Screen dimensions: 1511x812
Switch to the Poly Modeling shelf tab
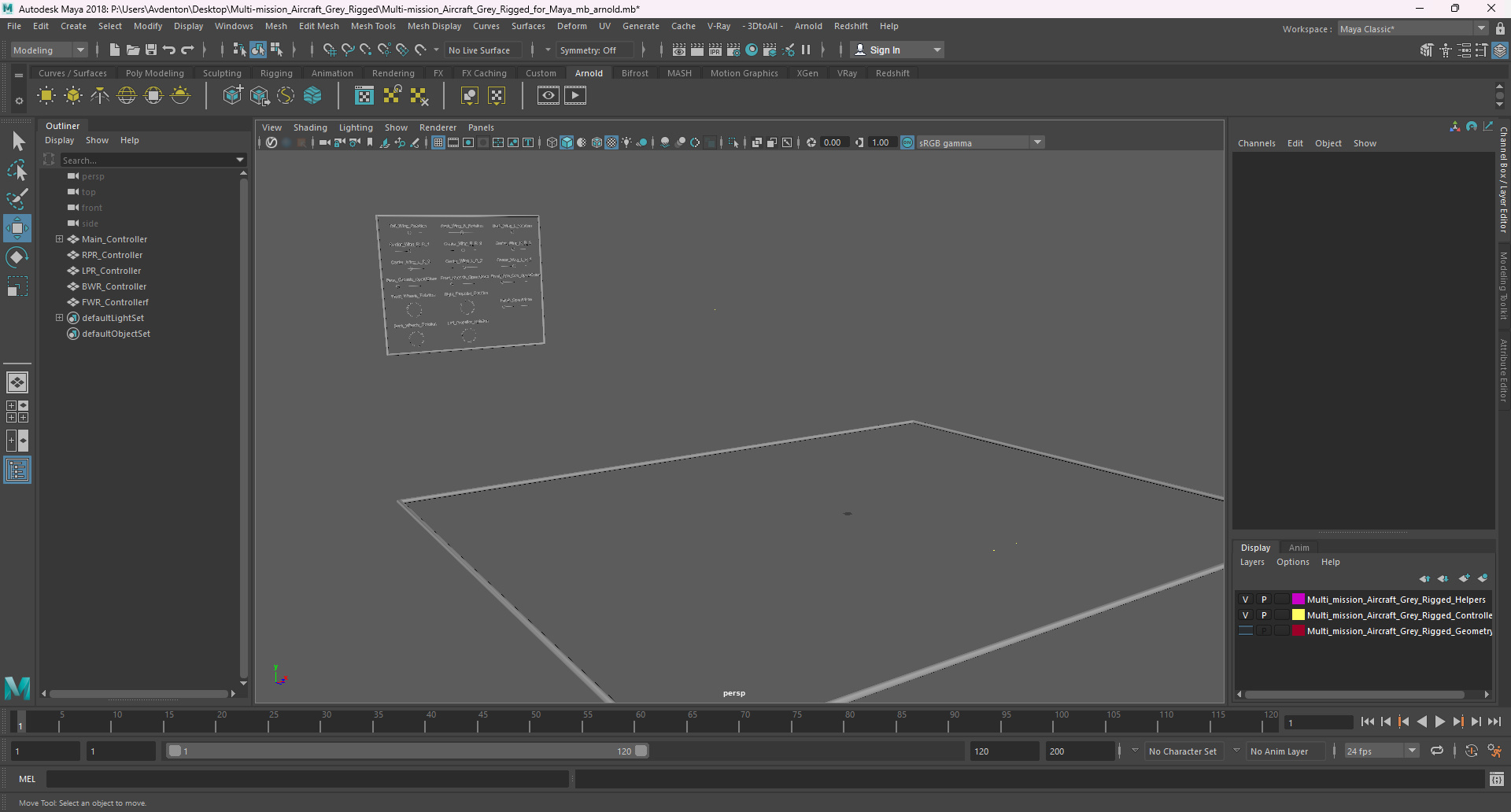click(154, 73)
